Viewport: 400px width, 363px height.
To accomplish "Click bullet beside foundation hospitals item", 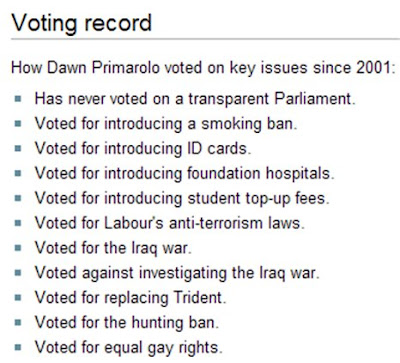I will point(18,173).
